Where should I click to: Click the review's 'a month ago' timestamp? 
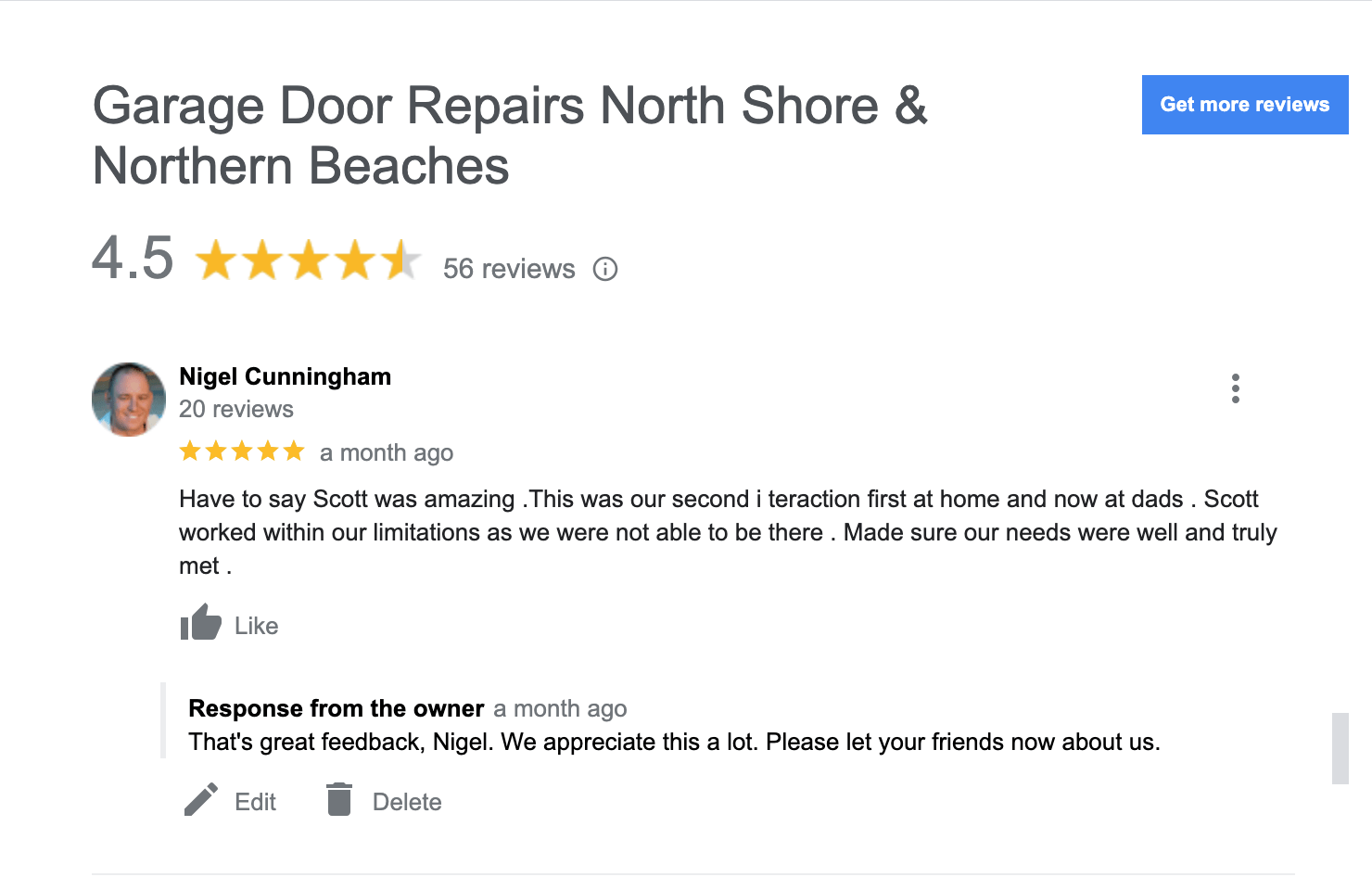click(x=387, y=452)
